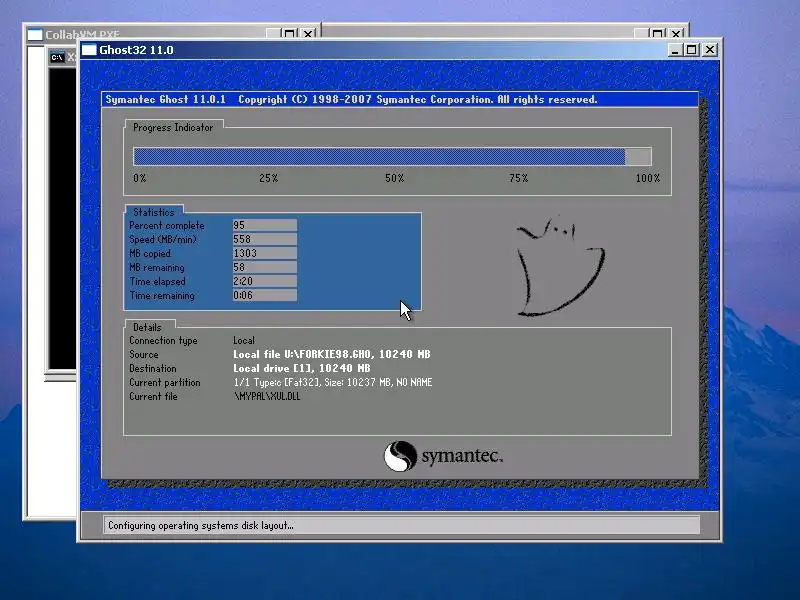This screenshot has width=800, height=600.
Task: Click source file U:\FORKIE98.GHO text
Action: click(332, 354)
